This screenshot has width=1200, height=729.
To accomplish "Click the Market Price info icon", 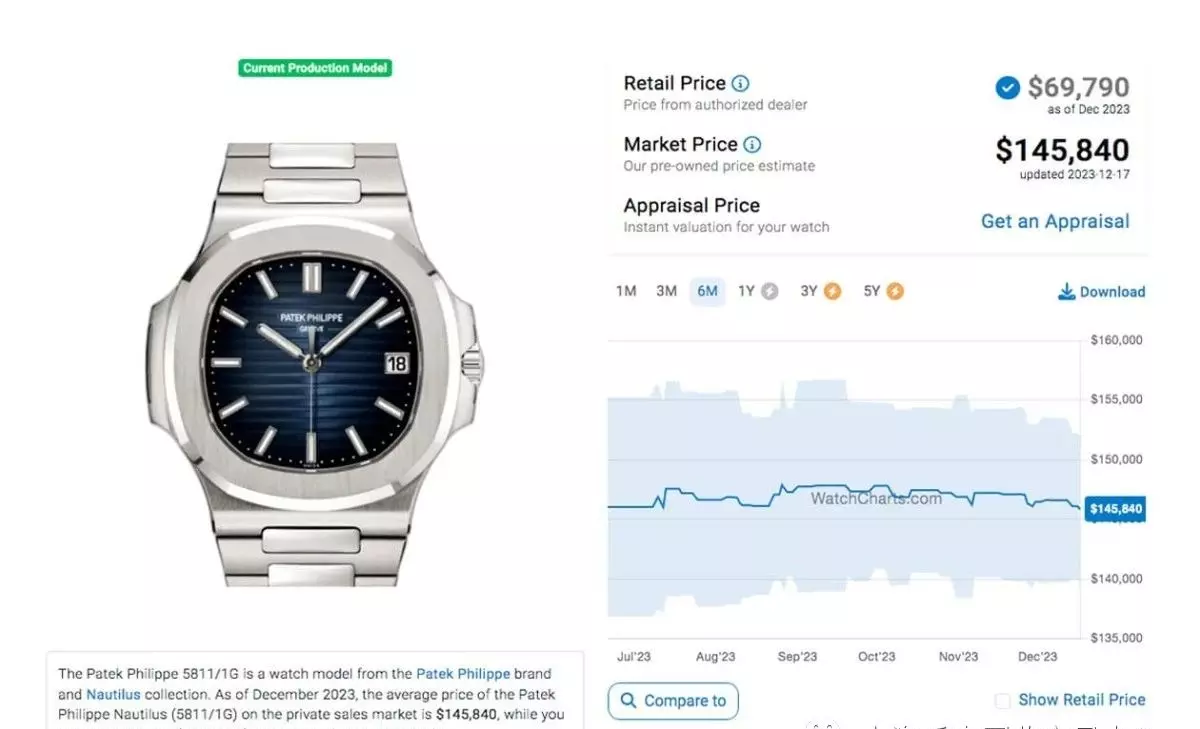I will click(x=752, y=145).
